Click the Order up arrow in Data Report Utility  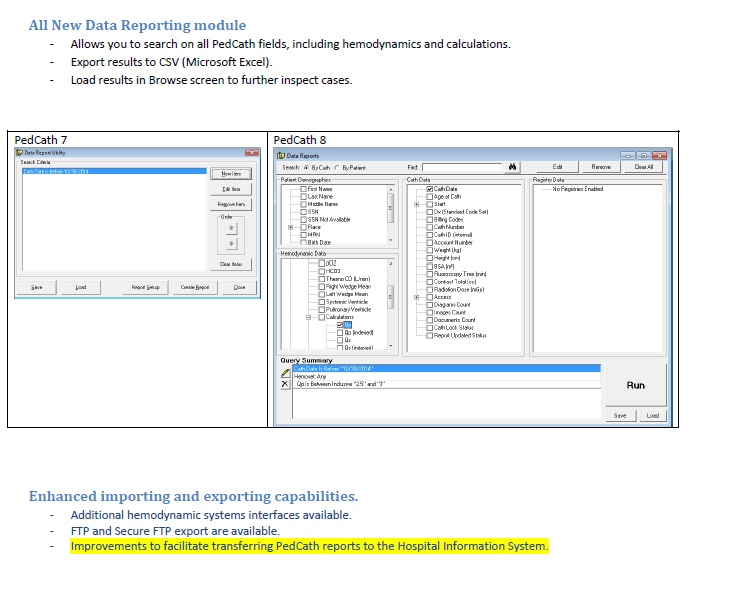point(231,228)
